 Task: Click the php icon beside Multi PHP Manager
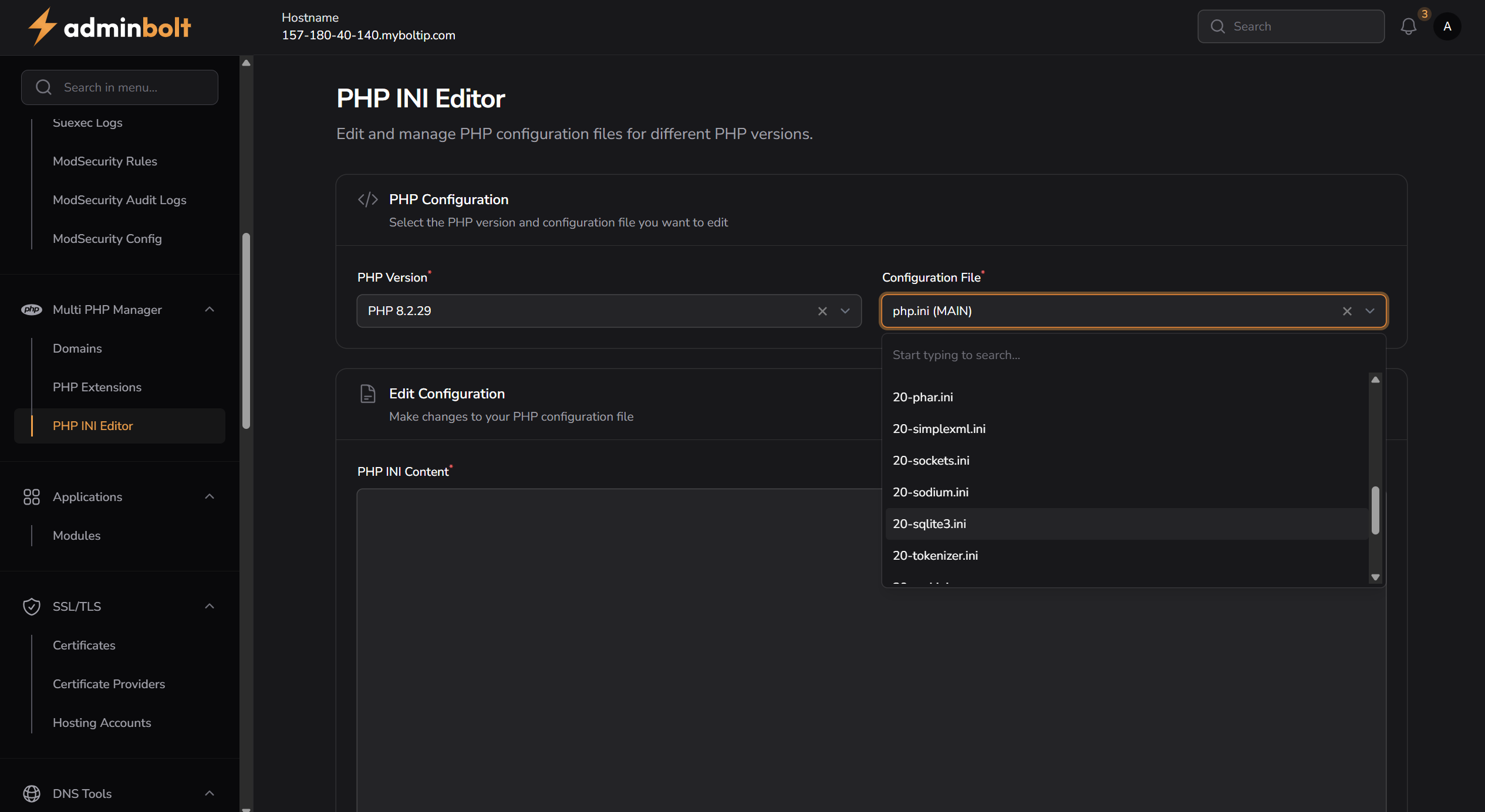click(32, 309)
